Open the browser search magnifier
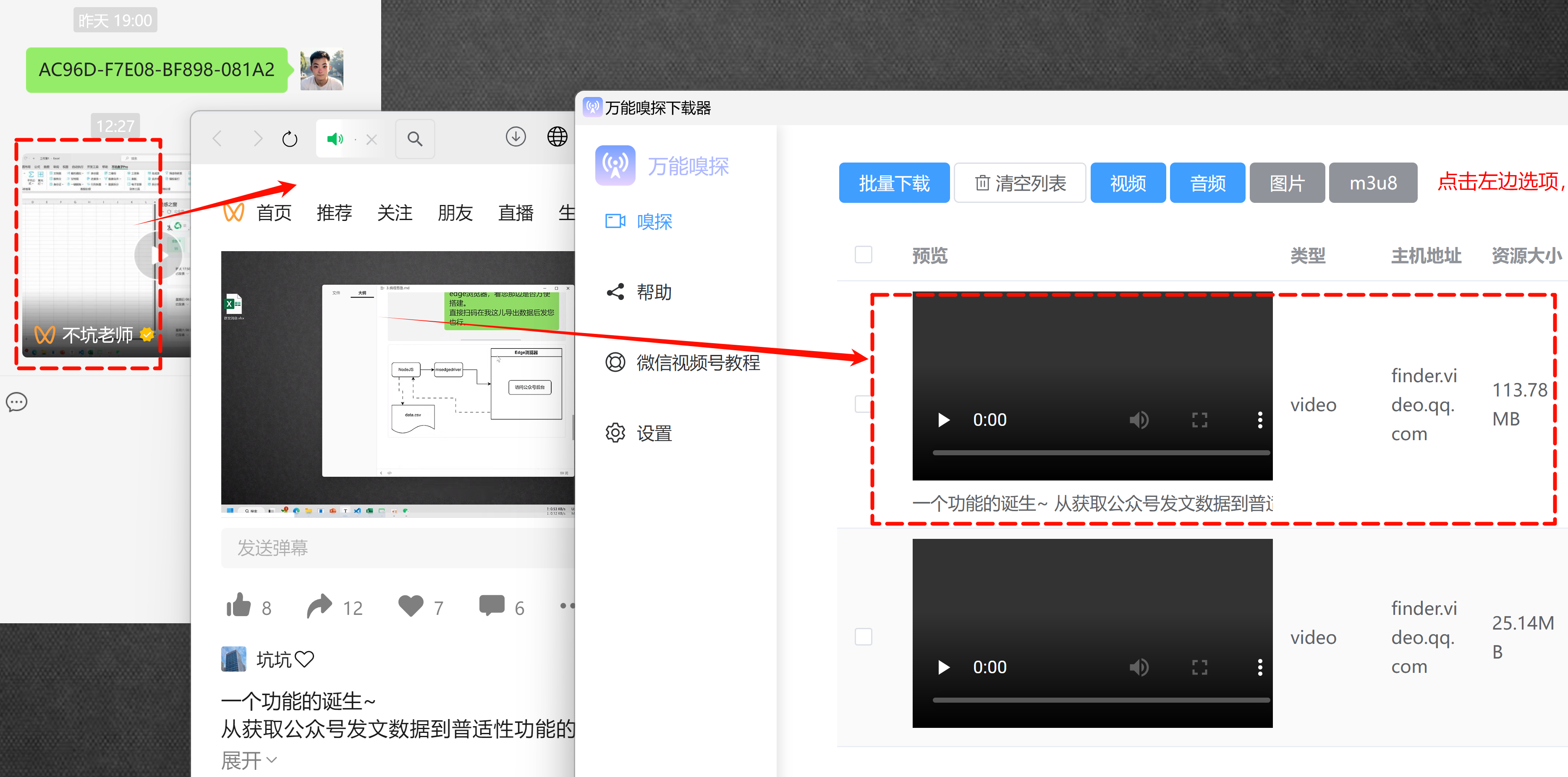Image resolution: width=1568 pixels, height=777 pixels. pyautogui.click(x=415, y=139)
